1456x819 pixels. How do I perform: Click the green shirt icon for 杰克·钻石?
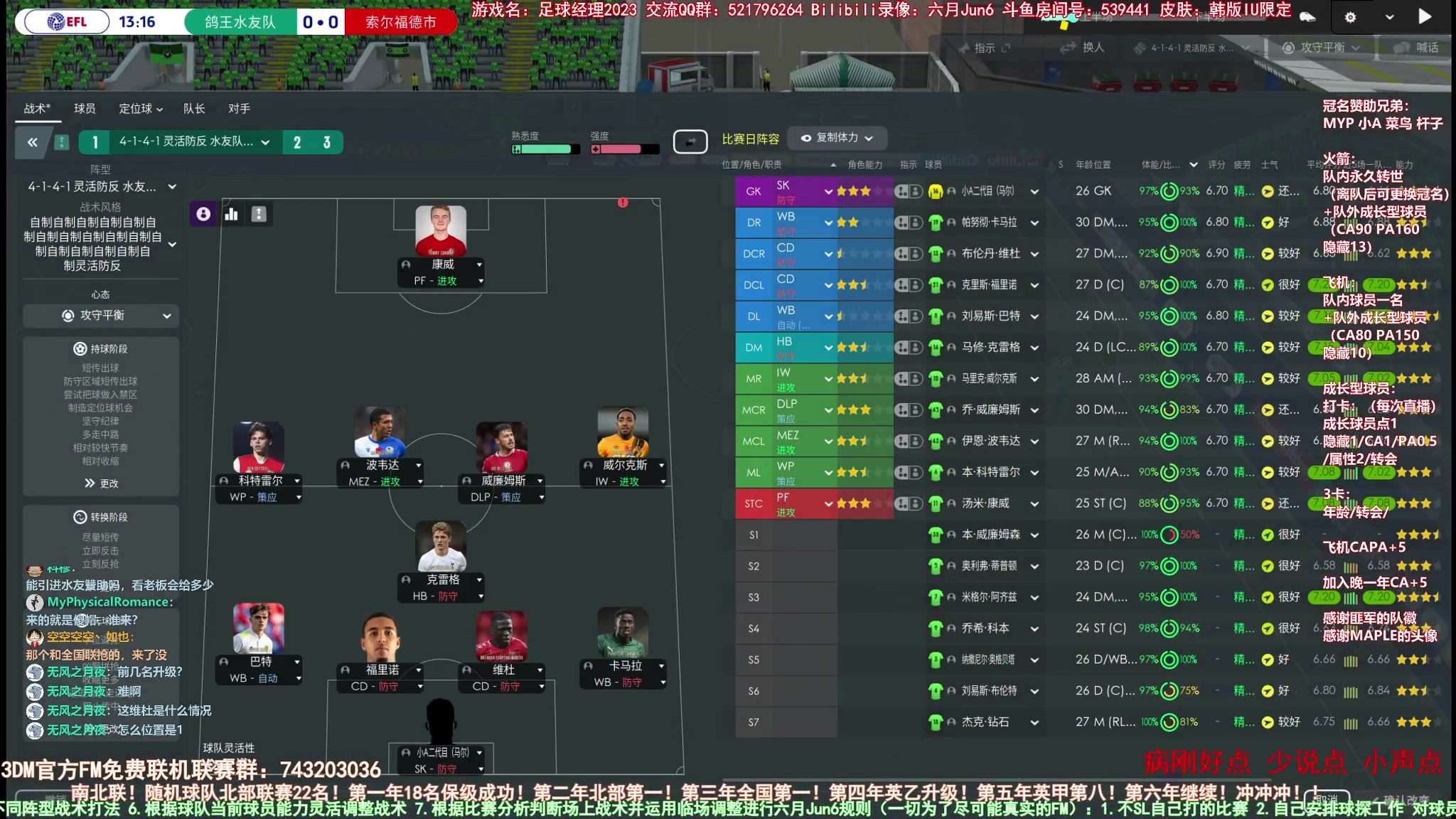click(x=936, y=722)
